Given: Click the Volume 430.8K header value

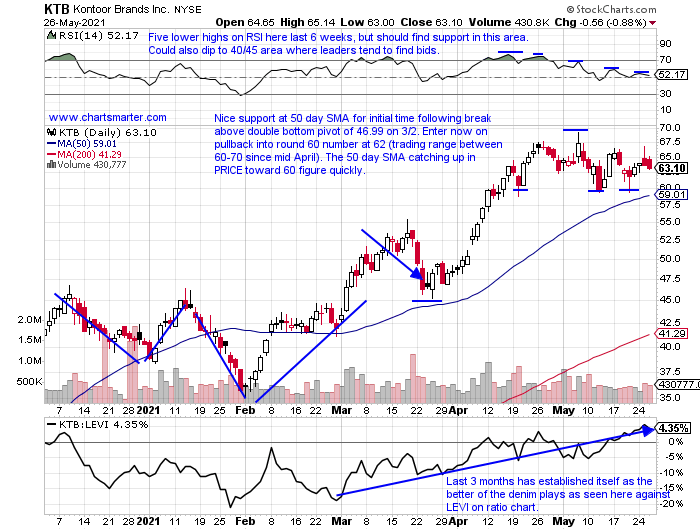Looking at the screenshot, I should coord(508,22).
